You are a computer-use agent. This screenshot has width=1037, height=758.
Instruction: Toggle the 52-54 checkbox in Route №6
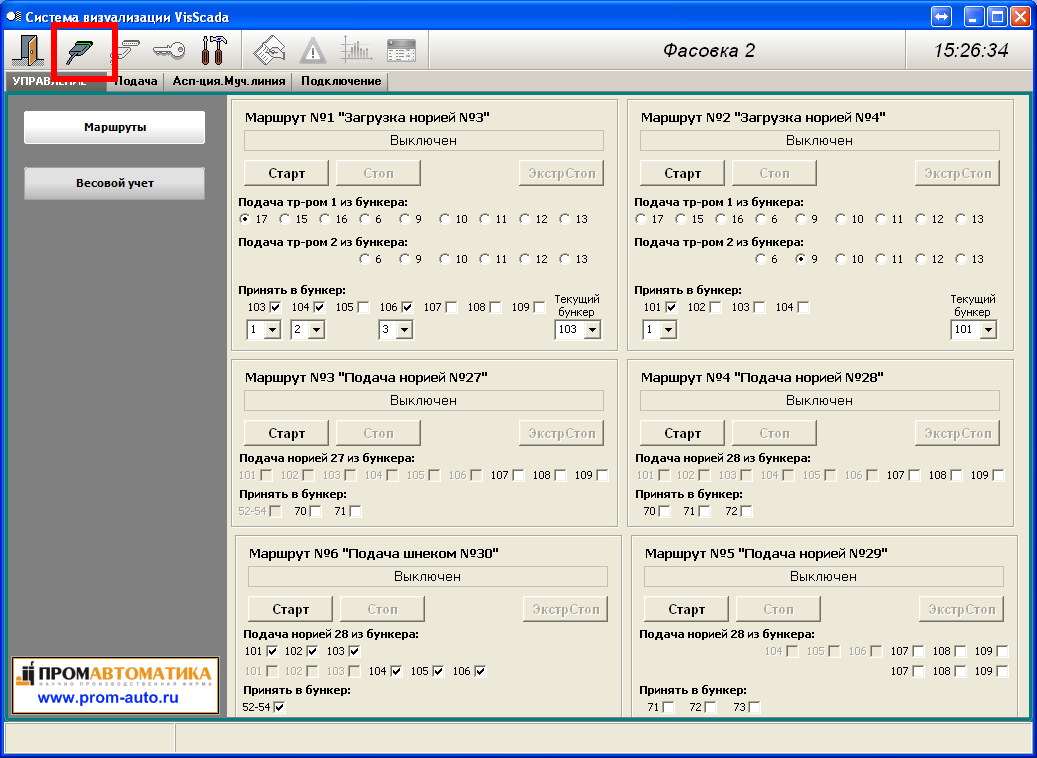point(280,707)
